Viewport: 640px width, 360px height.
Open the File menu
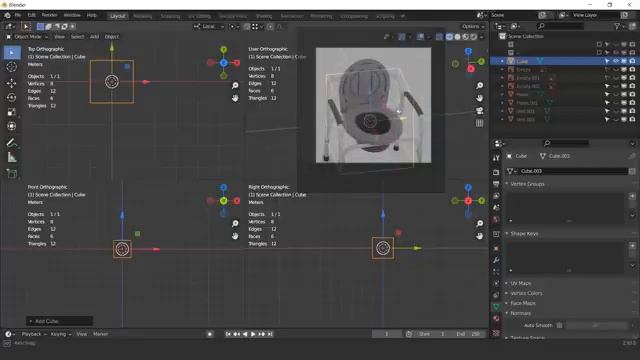coord(18,15)
